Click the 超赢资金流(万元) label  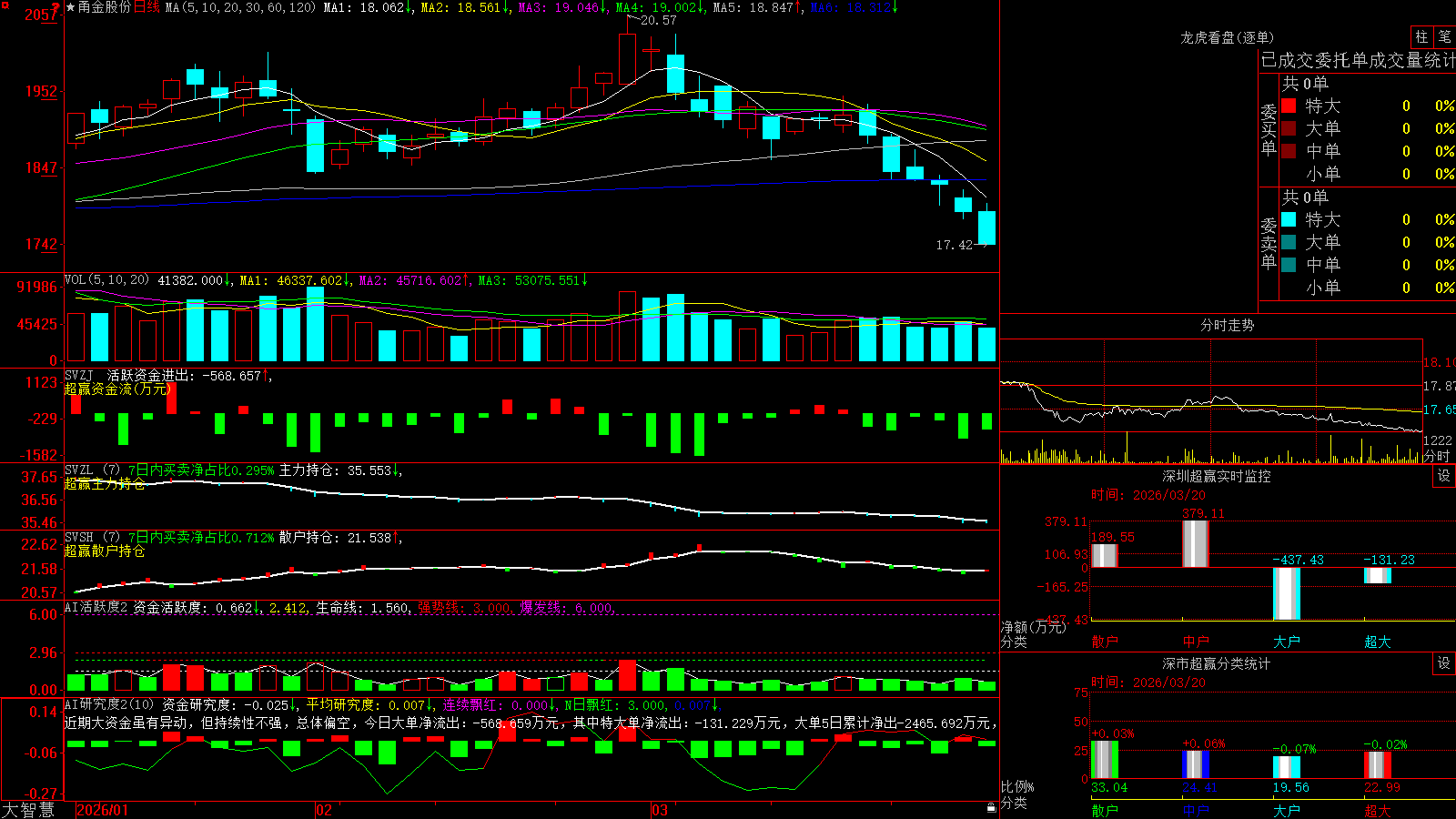point(117,389)
